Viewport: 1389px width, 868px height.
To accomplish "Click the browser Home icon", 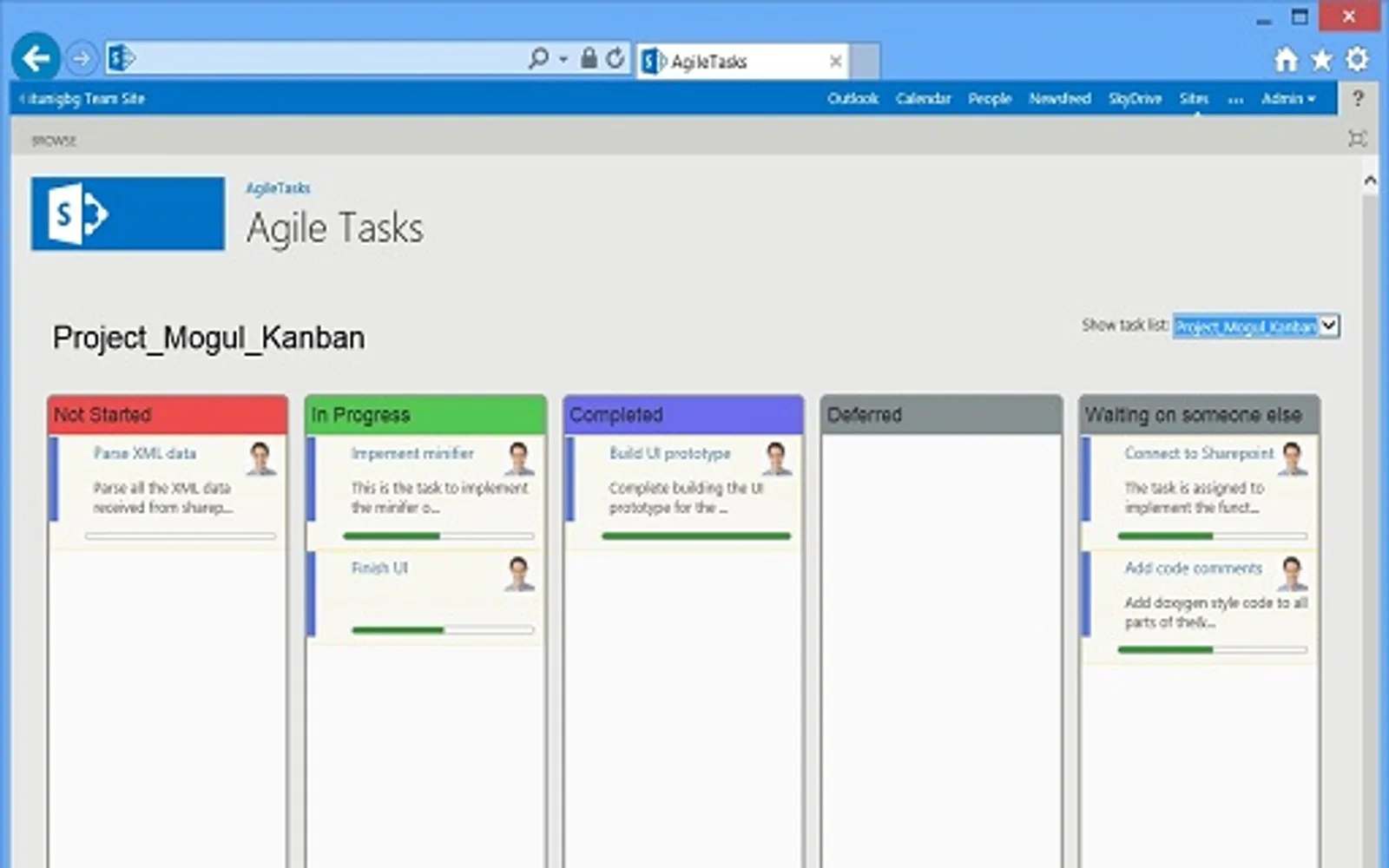I will (1287, 59).
